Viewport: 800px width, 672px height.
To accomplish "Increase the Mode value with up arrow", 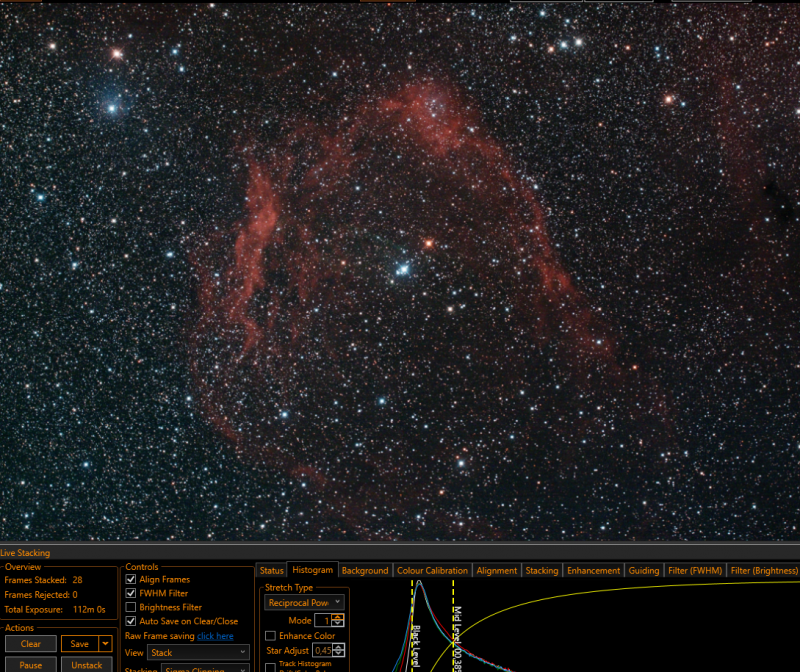I will tap(338, 617).
